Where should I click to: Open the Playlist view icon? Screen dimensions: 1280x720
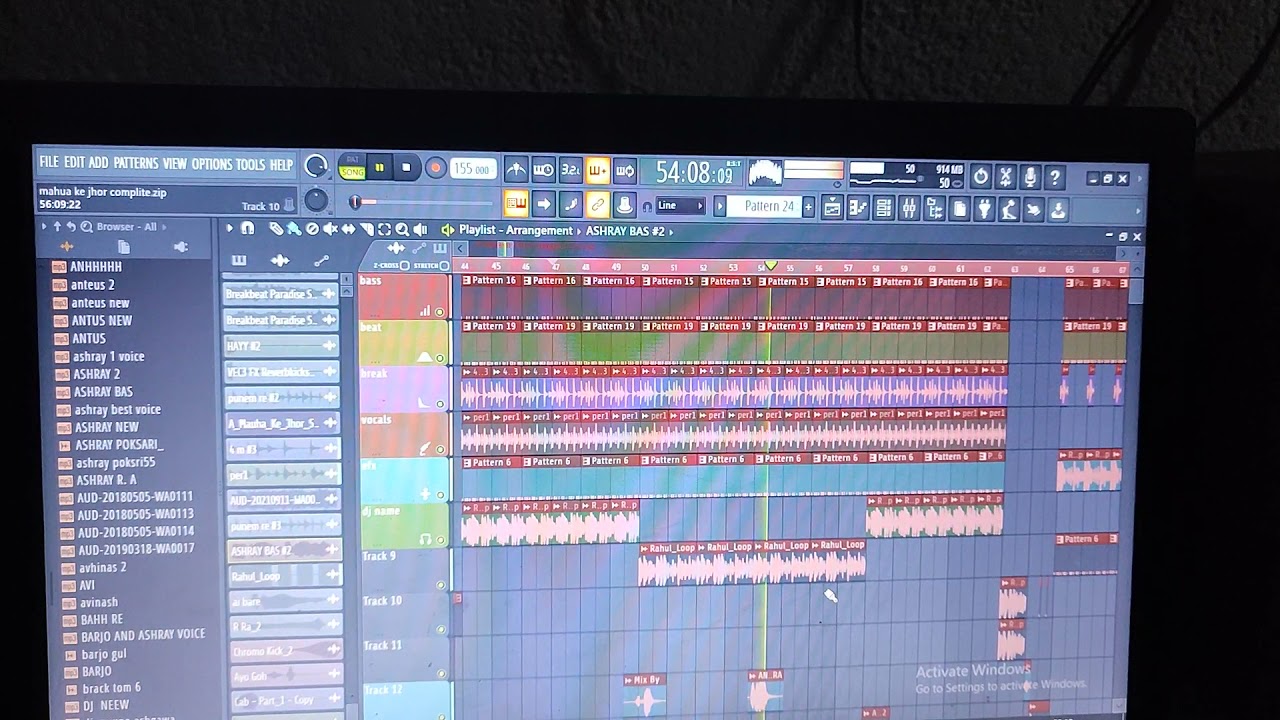(832, 208)
